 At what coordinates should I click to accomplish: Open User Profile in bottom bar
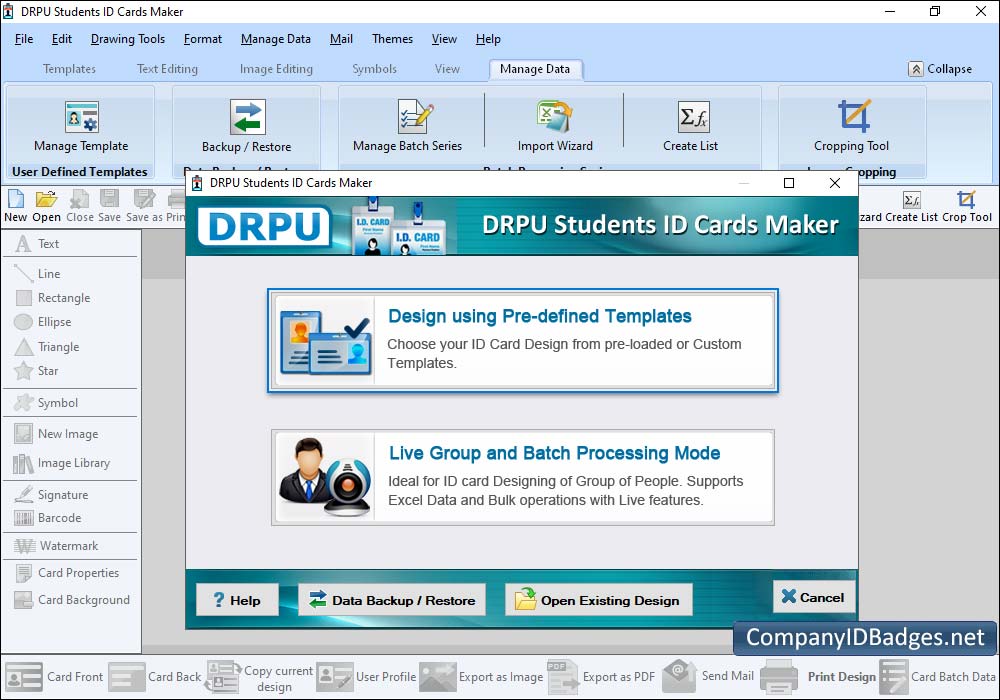point(366,676)
